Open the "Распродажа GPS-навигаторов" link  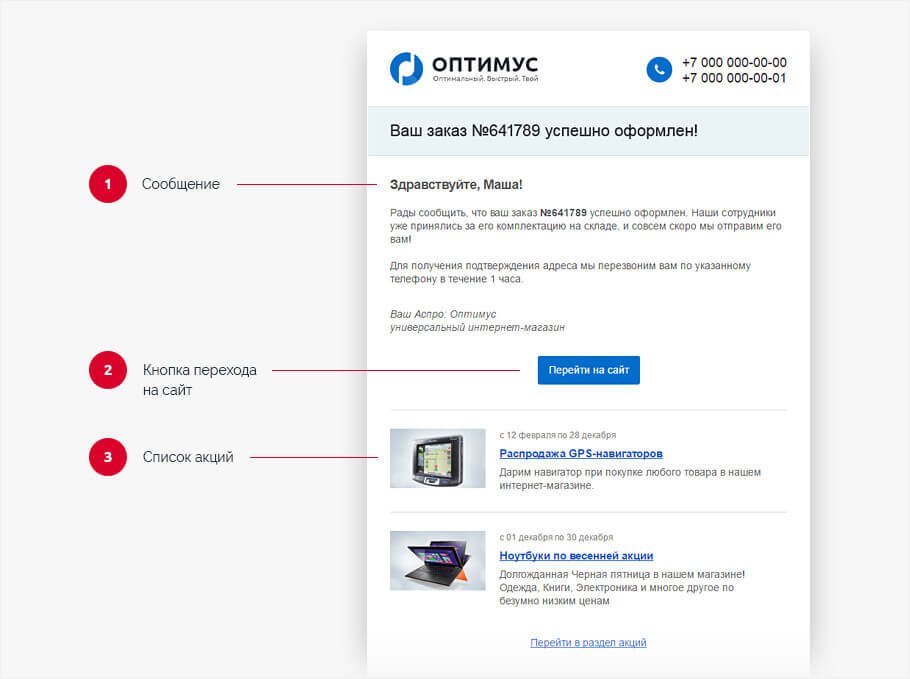[580, 453]
